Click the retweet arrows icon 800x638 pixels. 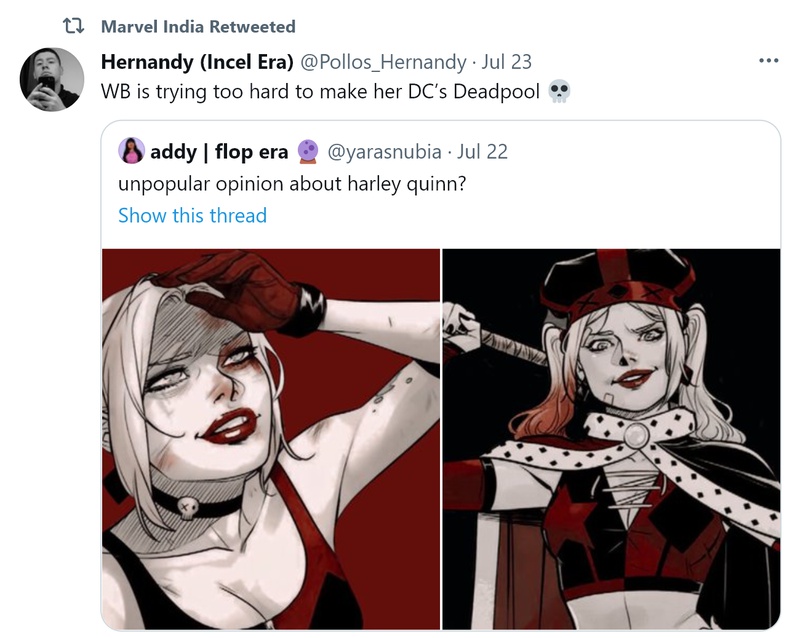click(73, 26)
